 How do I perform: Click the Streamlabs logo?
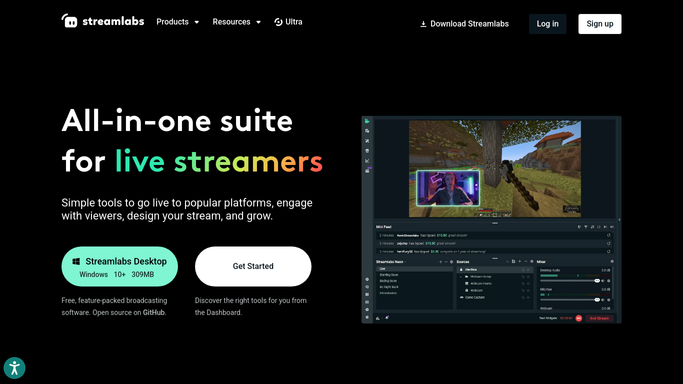tap(103, 21)
